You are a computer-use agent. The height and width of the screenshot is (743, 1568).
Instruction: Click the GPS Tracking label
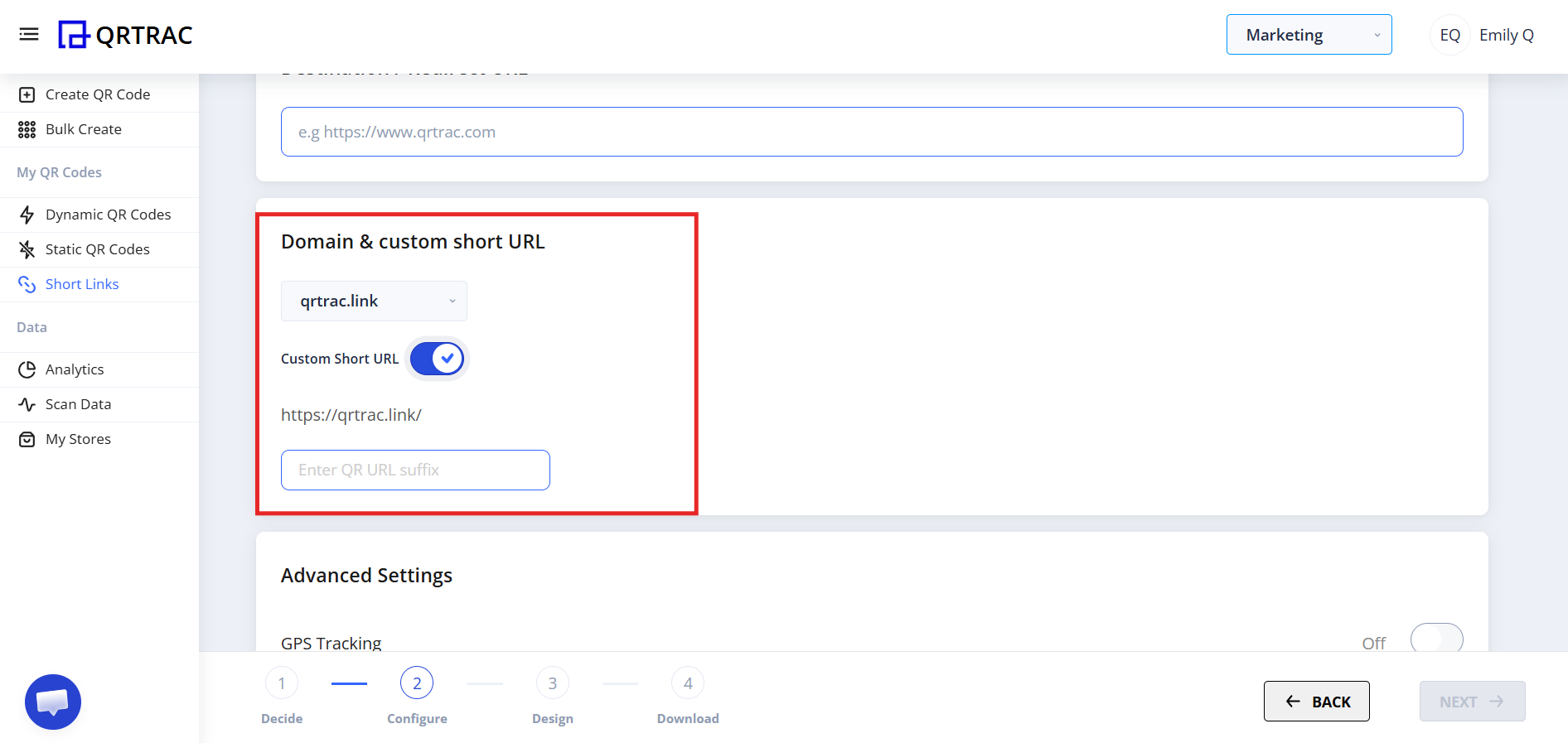pos(331,643)
